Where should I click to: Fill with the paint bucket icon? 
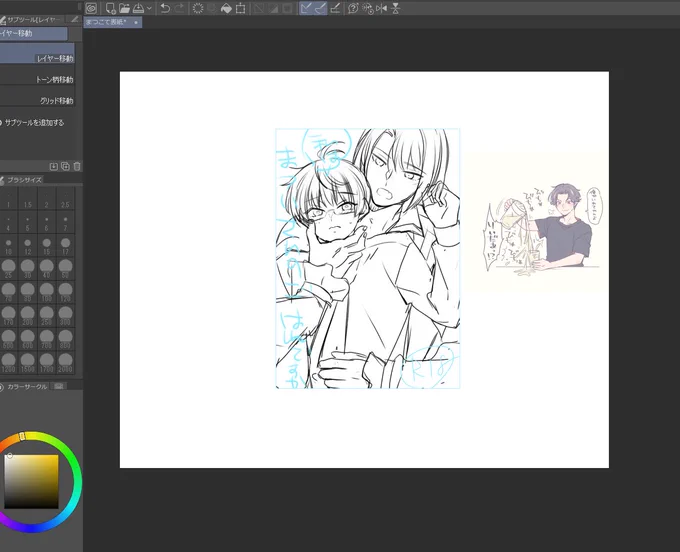pos(226,8)
